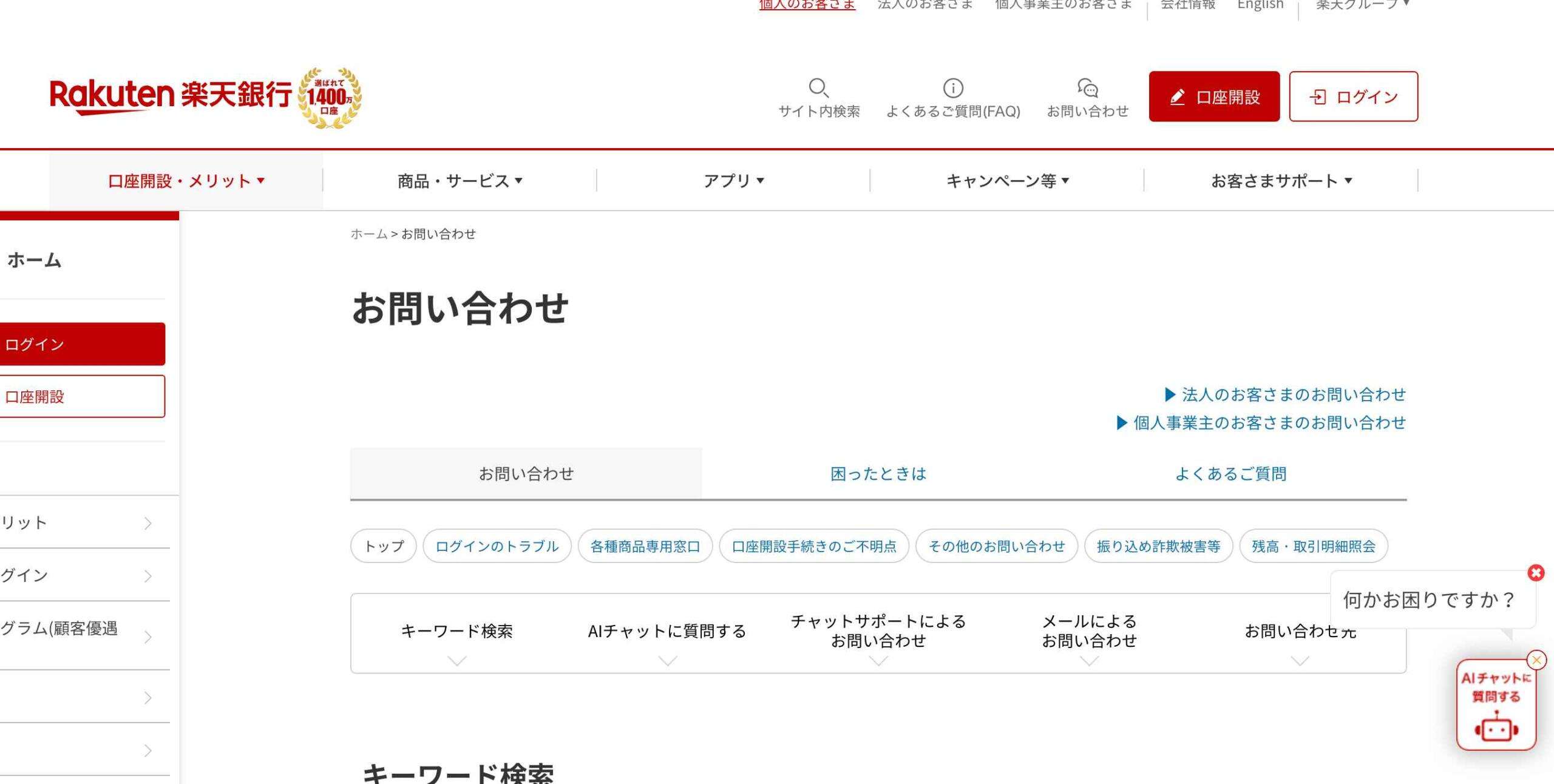Switch to the よくあるご質問 tab
Screen dimensions: 1554x784
point(1230,474)
